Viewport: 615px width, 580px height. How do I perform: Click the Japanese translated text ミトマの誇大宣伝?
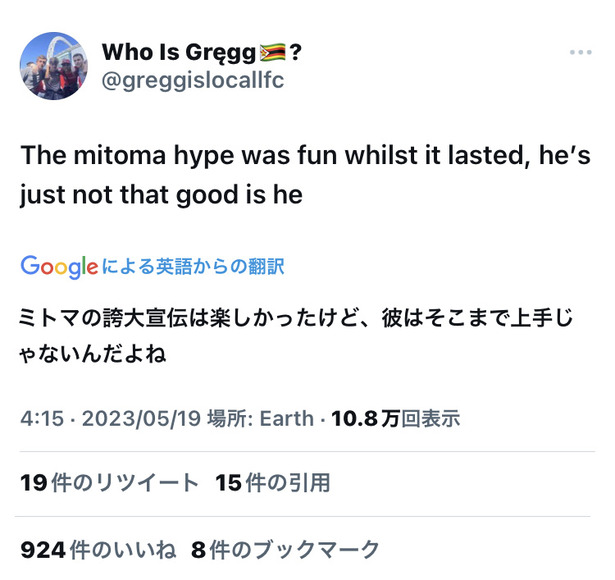click(x=296, y=336)
